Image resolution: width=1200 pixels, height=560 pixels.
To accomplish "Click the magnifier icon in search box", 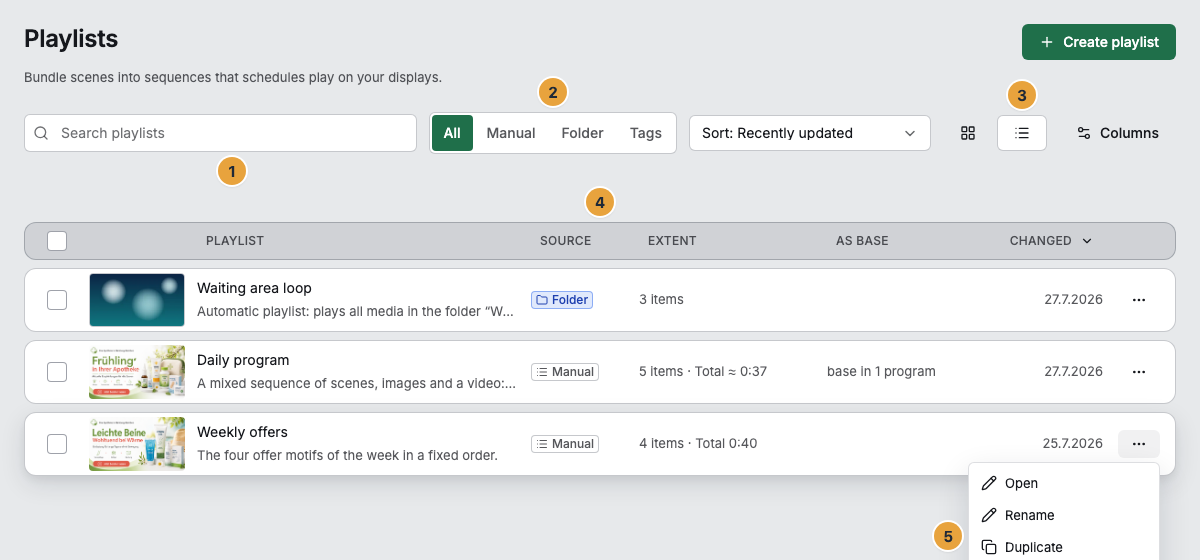I will [x=42, y=133].
